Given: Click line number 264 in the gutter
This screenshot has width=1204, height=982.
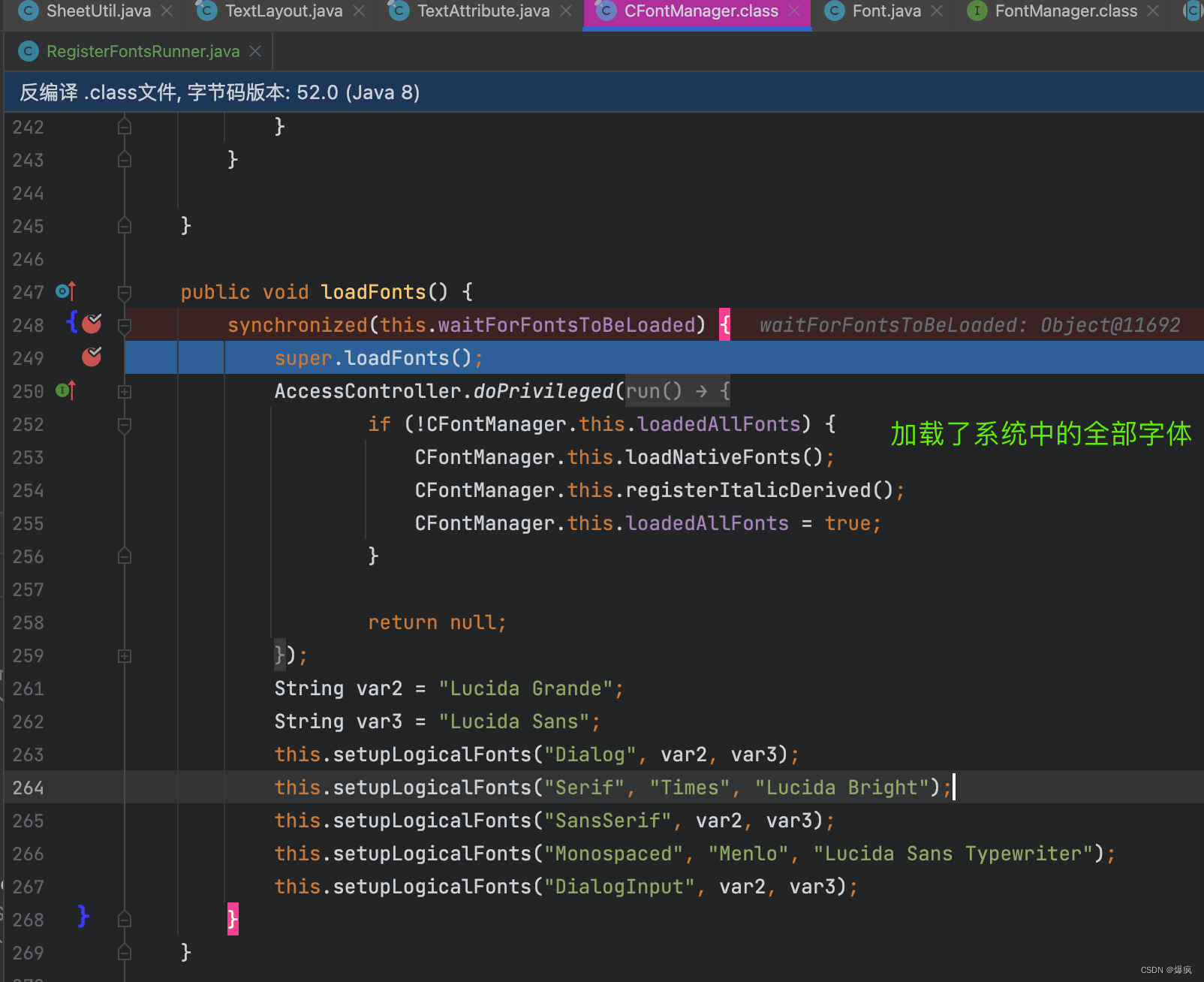Looking at the screenshot, I should (x=28, y=788).
